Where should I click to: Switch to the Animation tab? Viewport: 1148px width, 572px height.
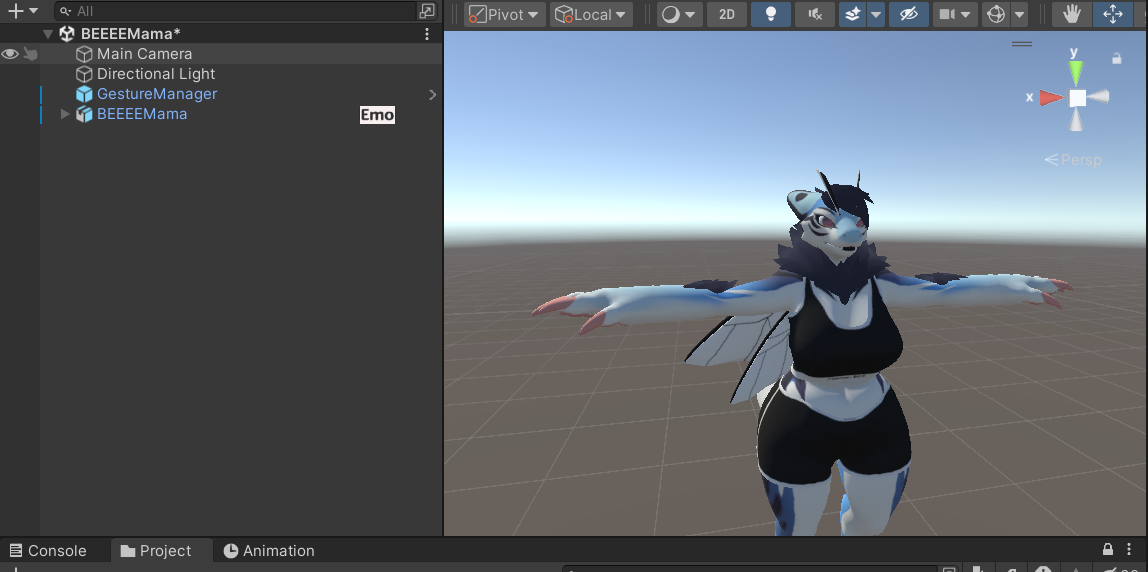pyautogui.click(x=269, y=551)
